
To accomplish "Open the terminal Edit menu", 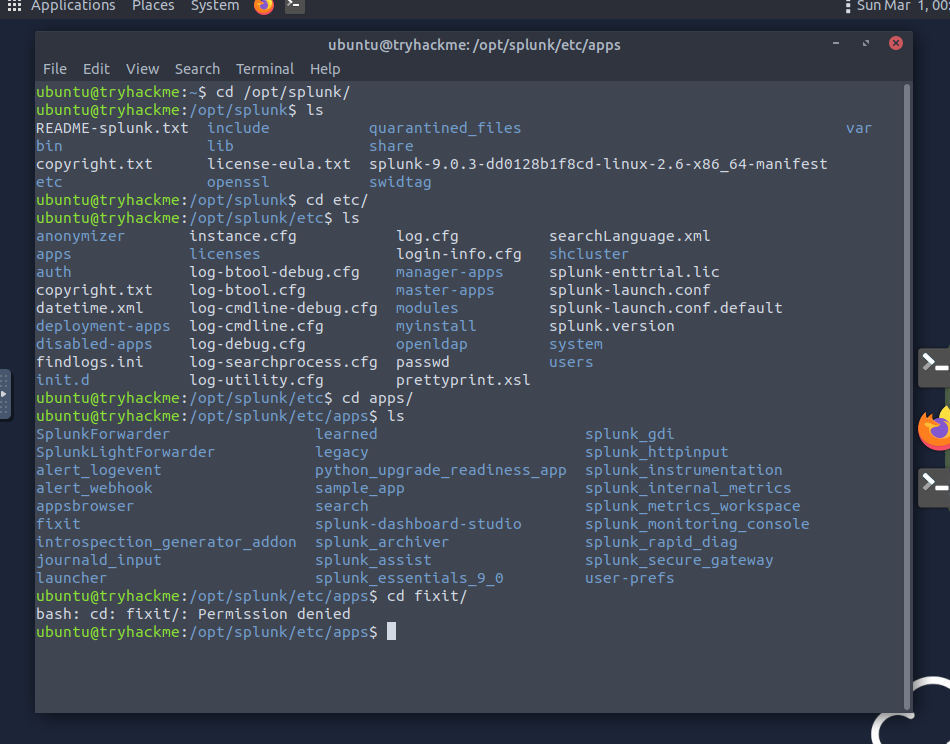I will coord(97,69).
